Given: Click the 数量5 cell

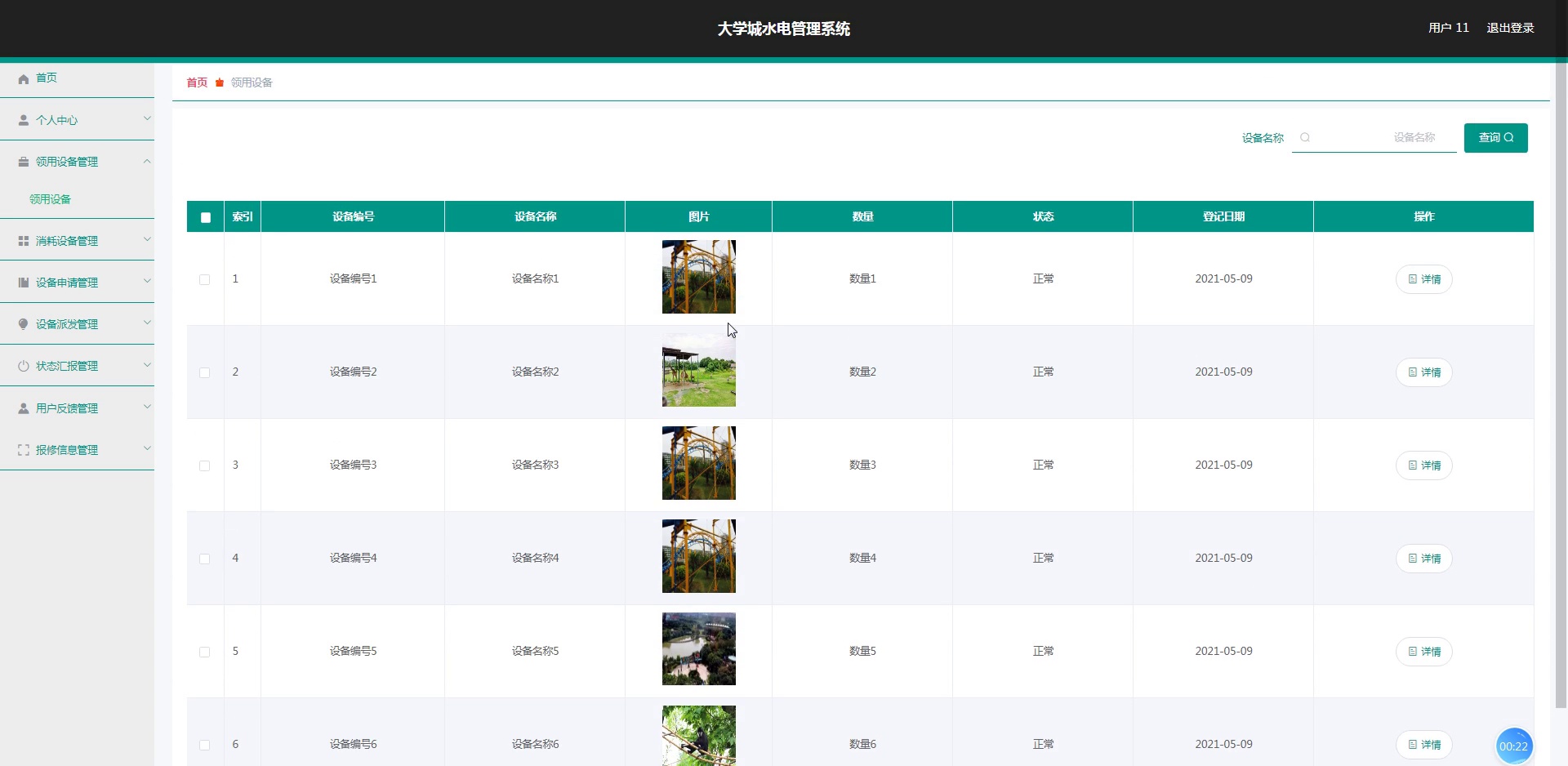Looking at the screenshot, I should (x=862, y=651).
